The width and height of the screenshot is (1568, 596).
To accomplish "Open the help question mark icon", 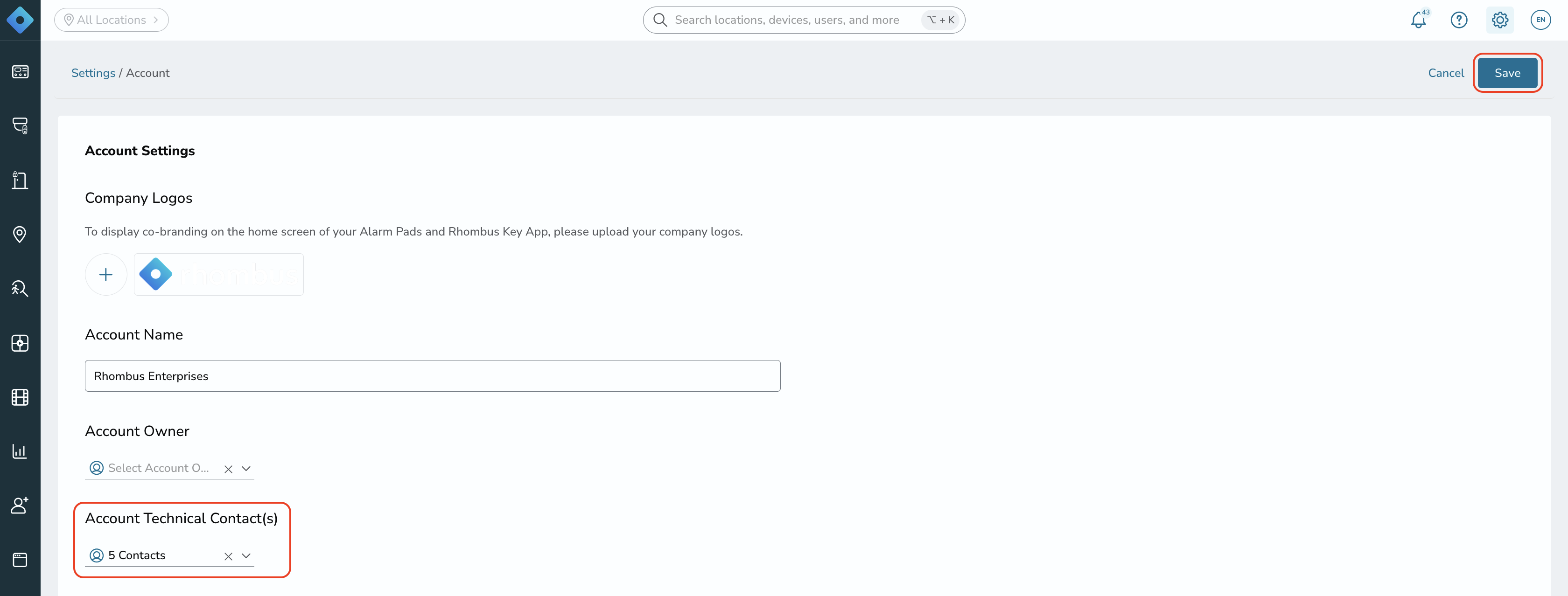I will coord(1459,20).
